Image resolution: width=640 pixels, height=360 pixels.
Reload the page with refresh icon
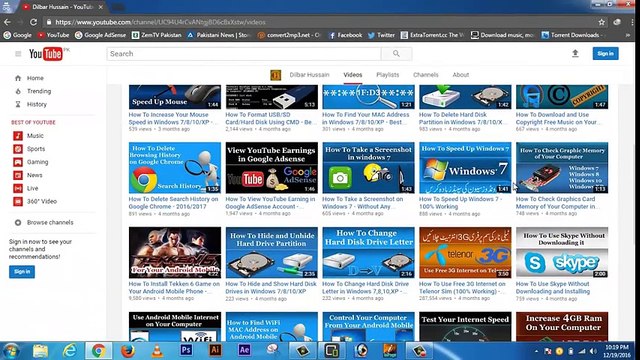[x=33, y=22]
